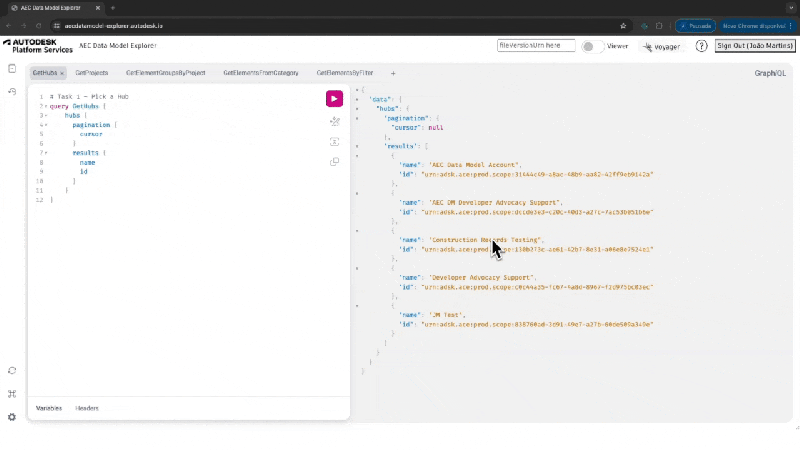Run the GetHubs query with the play button

pyautogui.click(x=334, y=98)
